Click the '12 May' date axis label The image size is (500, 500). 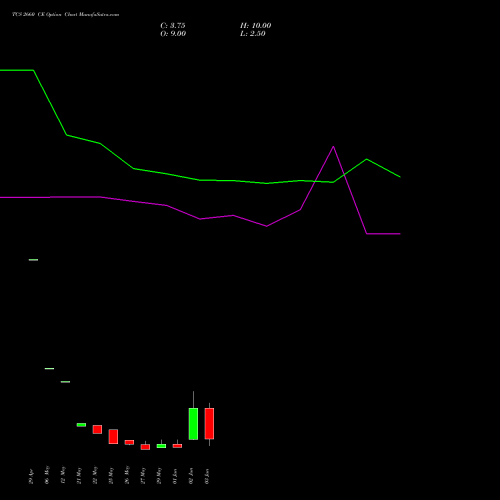pyautogui.click(x=63, y=475)
